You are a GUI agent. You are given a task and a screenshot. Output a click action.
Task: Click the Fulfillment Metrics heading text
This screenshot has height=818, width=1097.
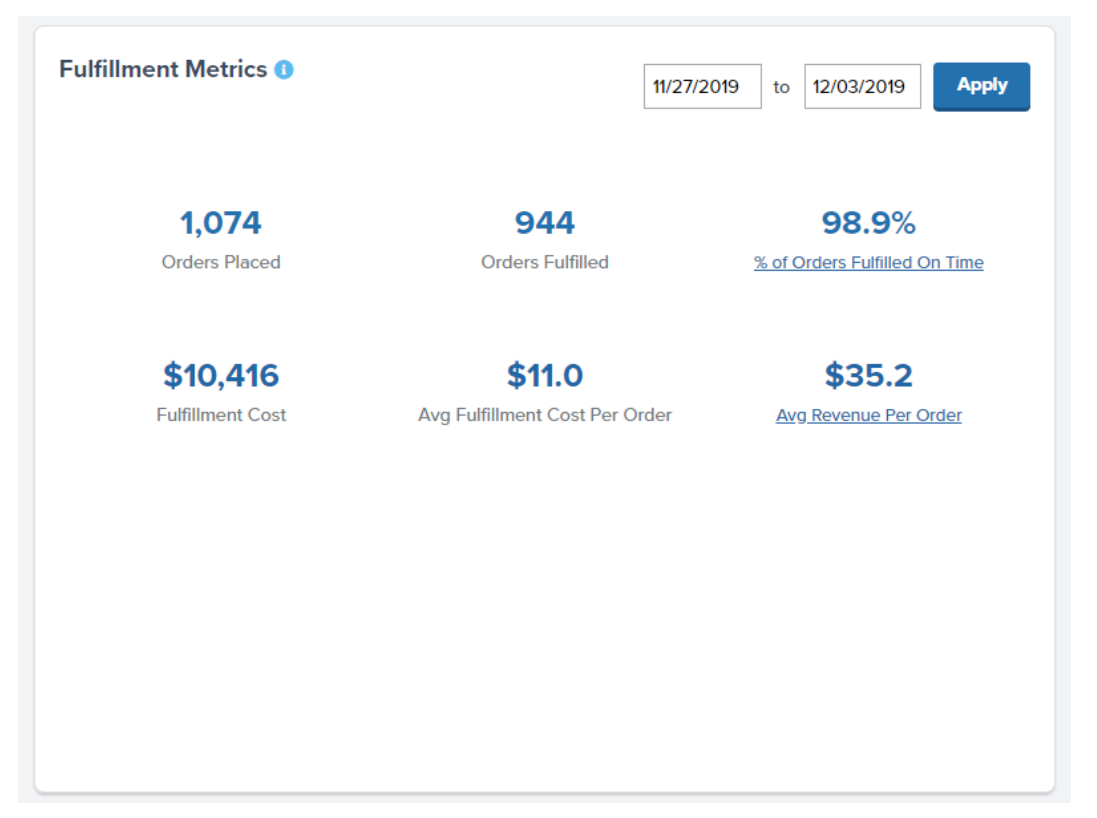(x=163, y=70)
